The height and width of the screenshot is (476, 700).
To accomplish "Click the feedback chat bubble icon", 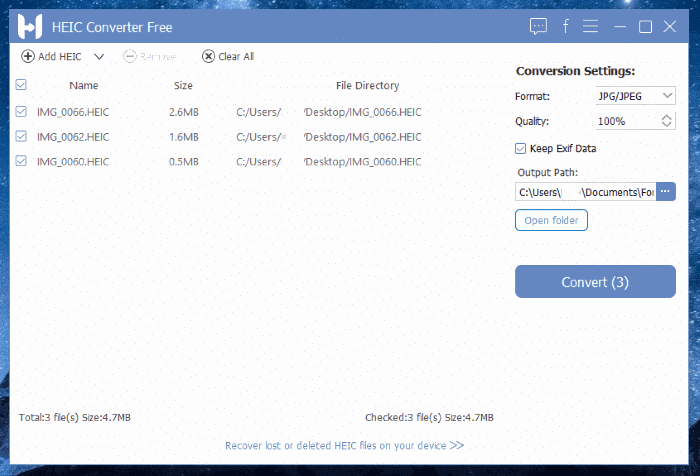I will (x=538, y=26).
